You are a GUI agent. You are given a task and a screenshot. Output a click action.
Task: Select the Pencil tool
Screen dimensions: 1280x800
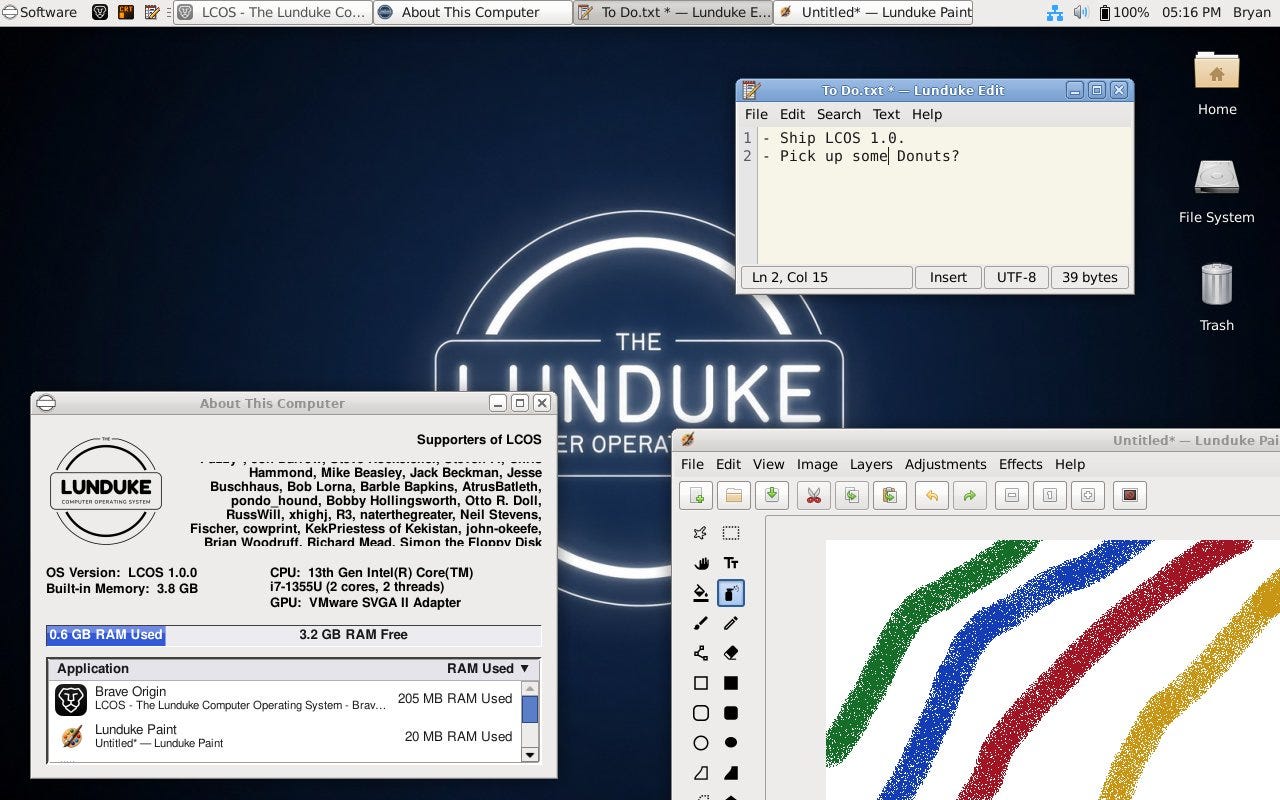tap(731, 623)
